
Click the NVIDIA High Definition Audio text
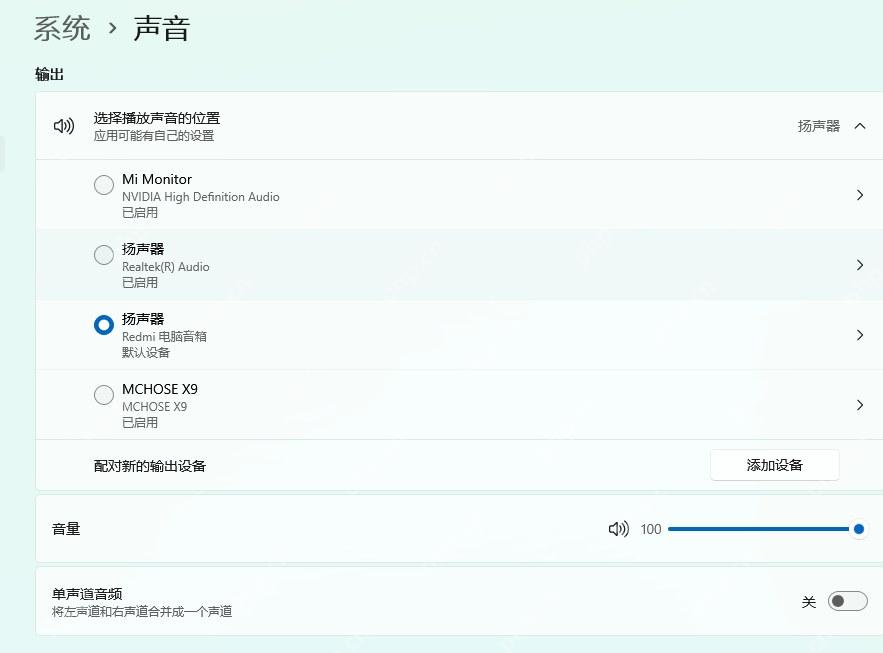[200, 197]
